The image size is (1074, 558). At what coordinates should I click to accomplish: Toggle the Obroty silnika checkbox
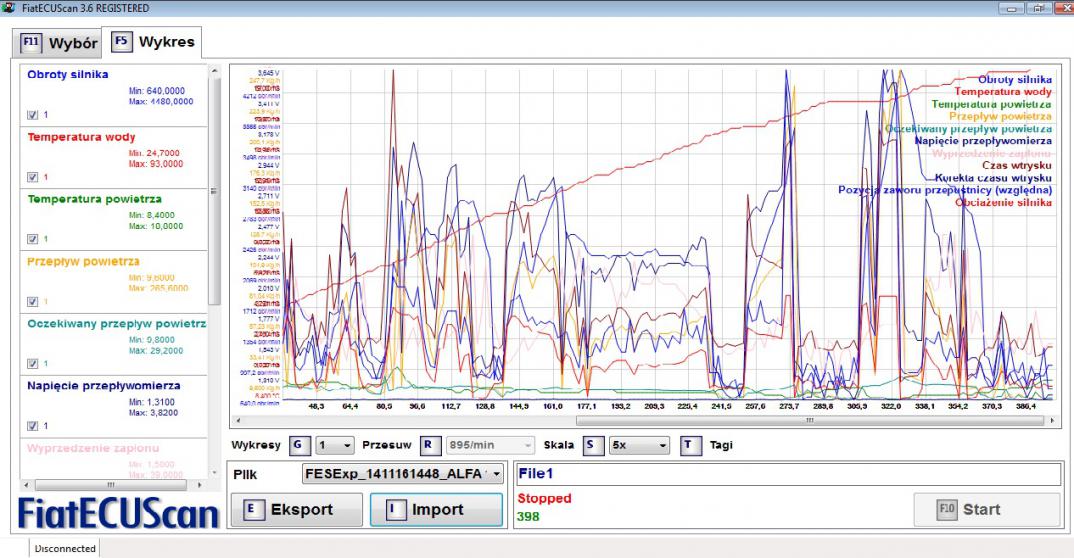(33, 115)
